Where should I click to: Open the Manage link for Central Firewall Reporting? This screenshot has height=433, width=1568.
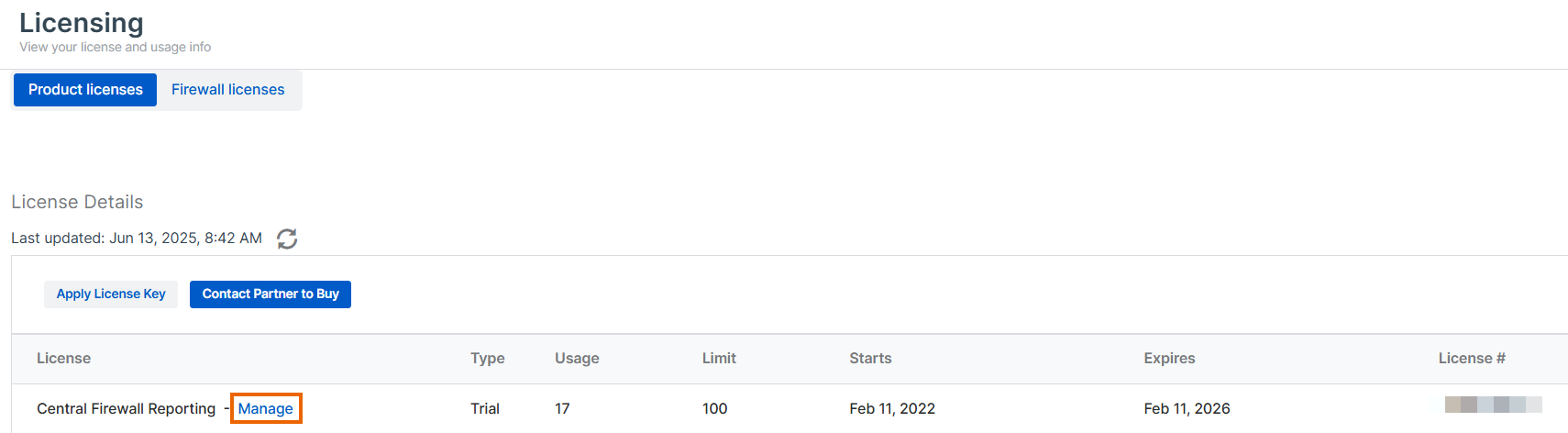click(x=266, y=408)
